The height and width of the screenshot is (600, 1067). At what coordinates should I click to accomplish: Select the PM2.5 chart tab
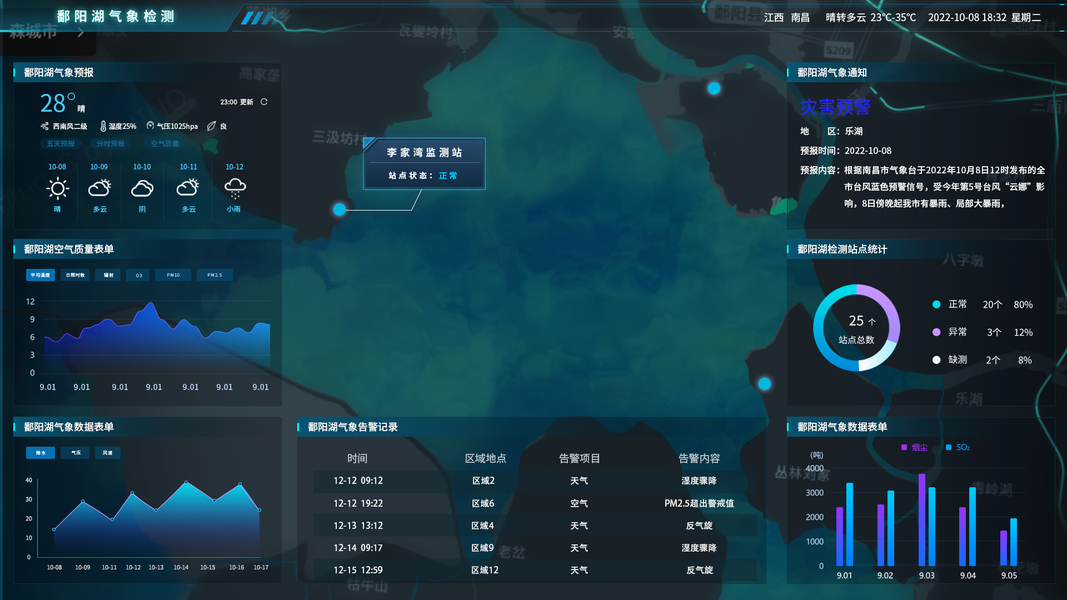point(215,275)
